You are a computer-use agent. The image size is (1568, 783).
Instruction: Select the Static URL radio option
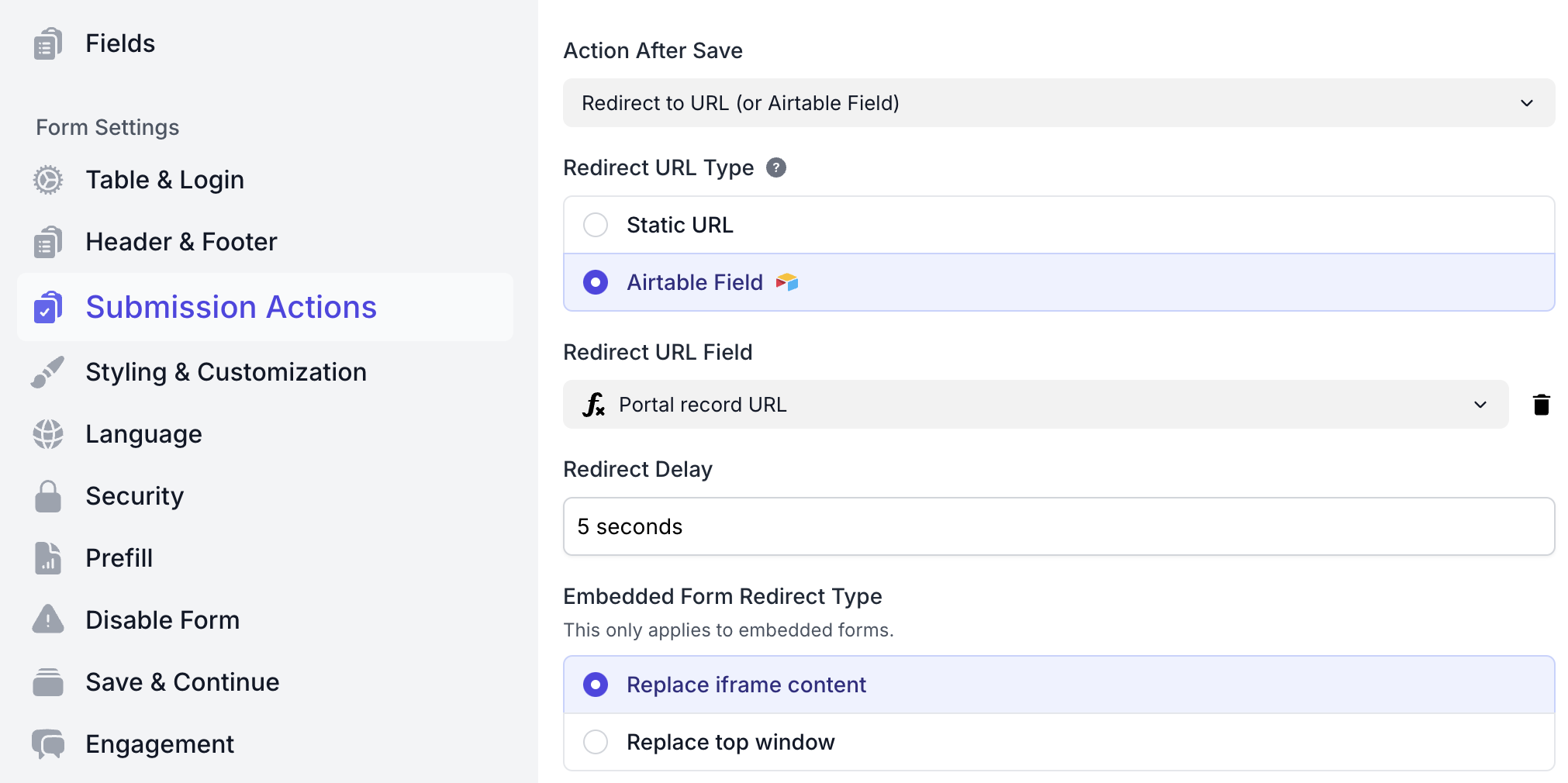(596, 225)
